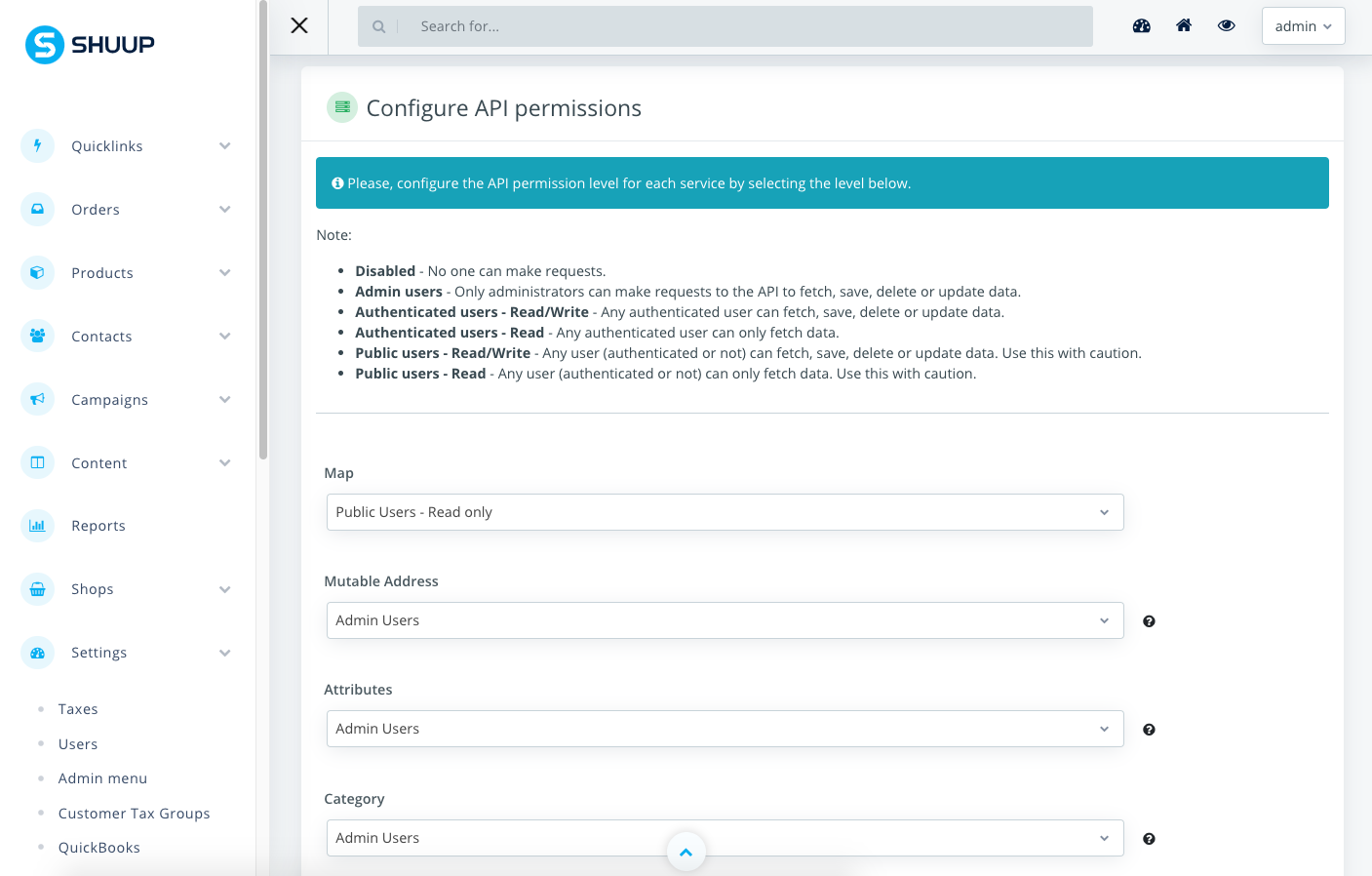1372x876 pixels.
Task: Open the Users settings link
Action: [x=78, y=744]
